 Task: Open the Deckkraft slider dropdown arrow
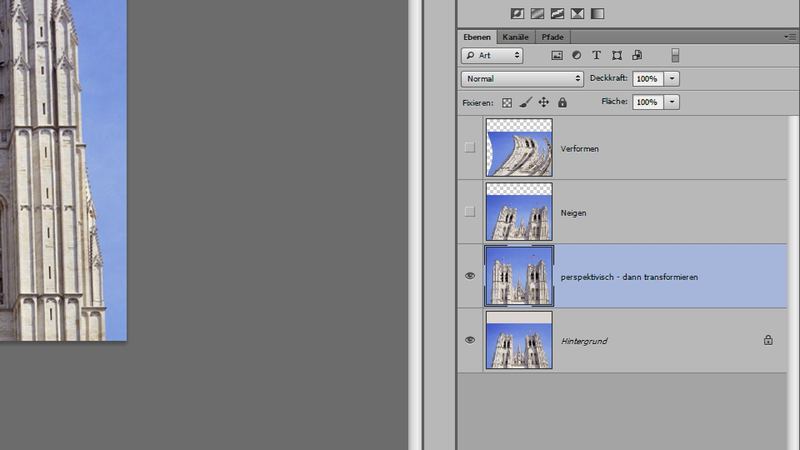tap(672, 79)
